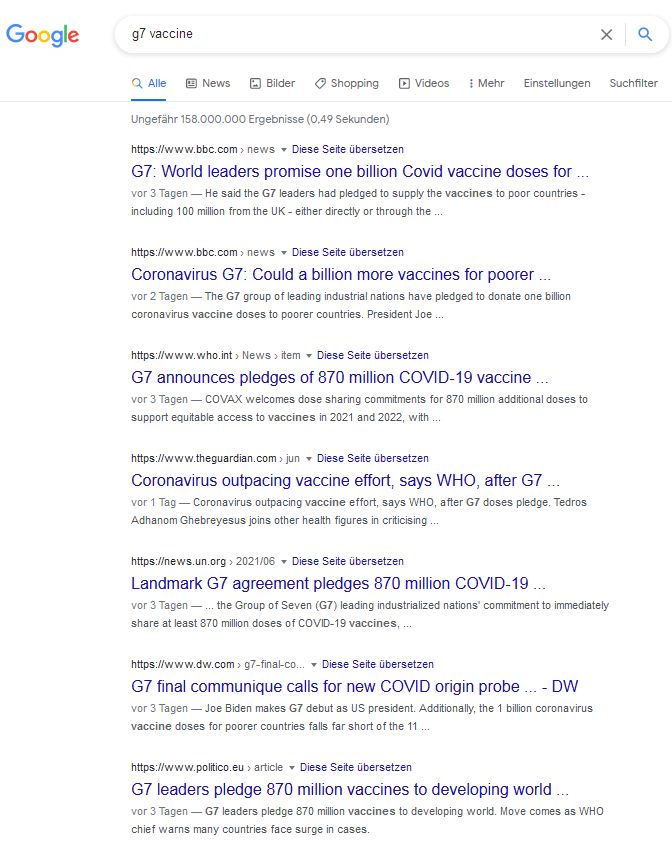672x842 pixels.
Task: Expand dropdown arrow next to who.int result
Action: [x=309, y=356]
